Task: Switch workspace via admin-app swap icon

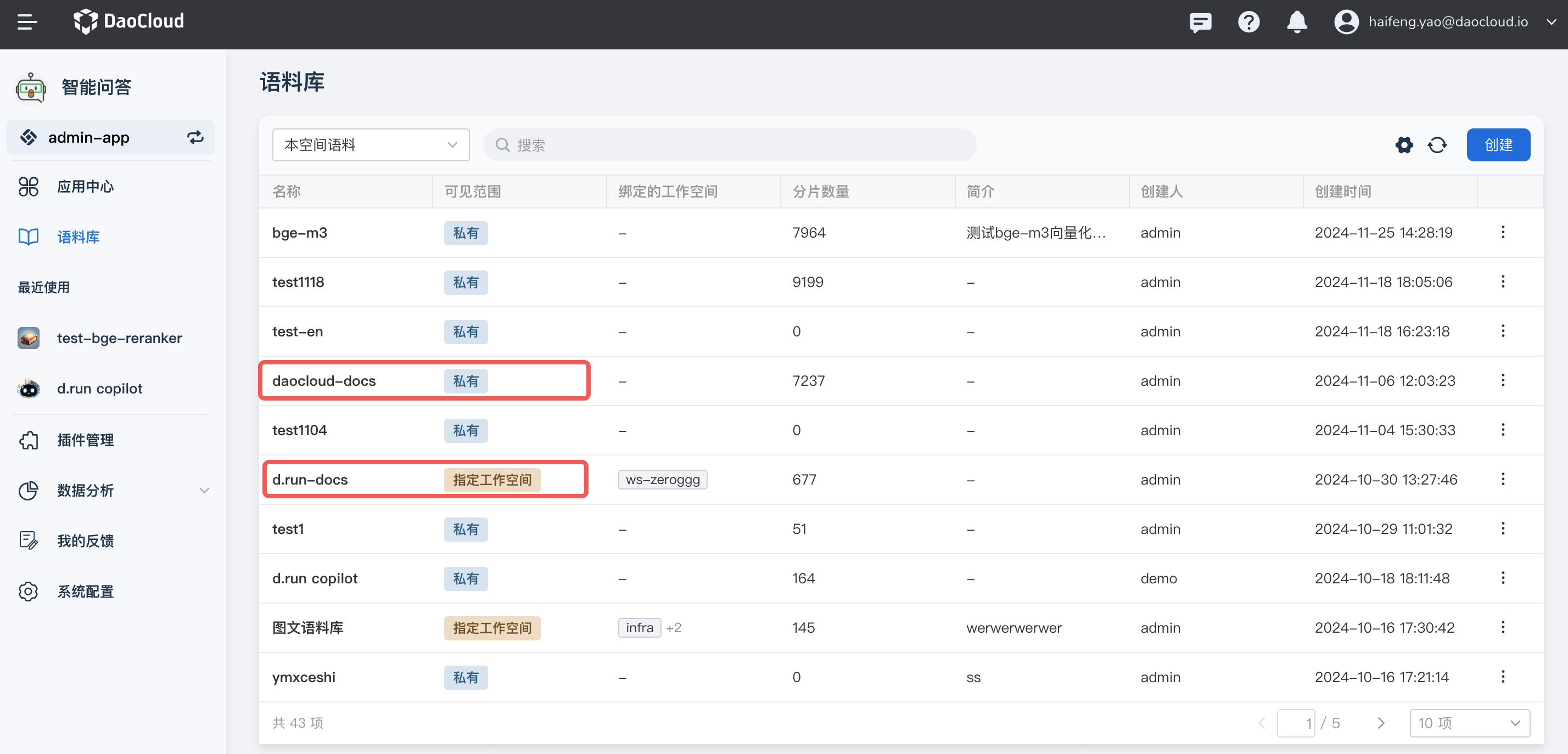Action: coord(195,138)
